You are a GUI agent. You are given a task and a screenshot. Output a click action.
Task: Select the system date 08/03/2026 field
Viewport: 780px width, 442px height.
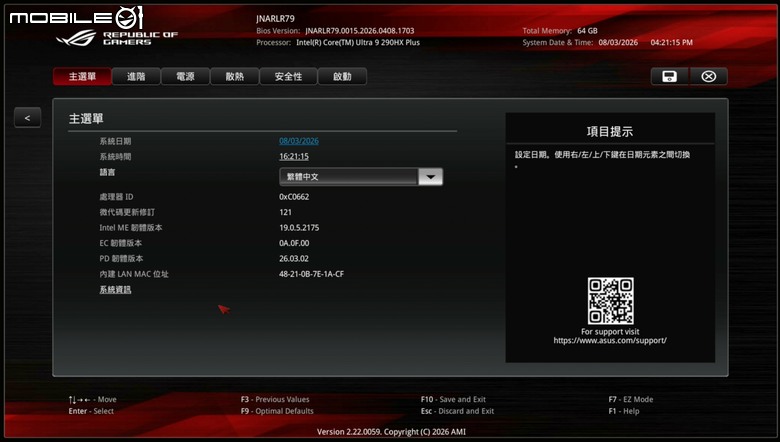point(299,141)
